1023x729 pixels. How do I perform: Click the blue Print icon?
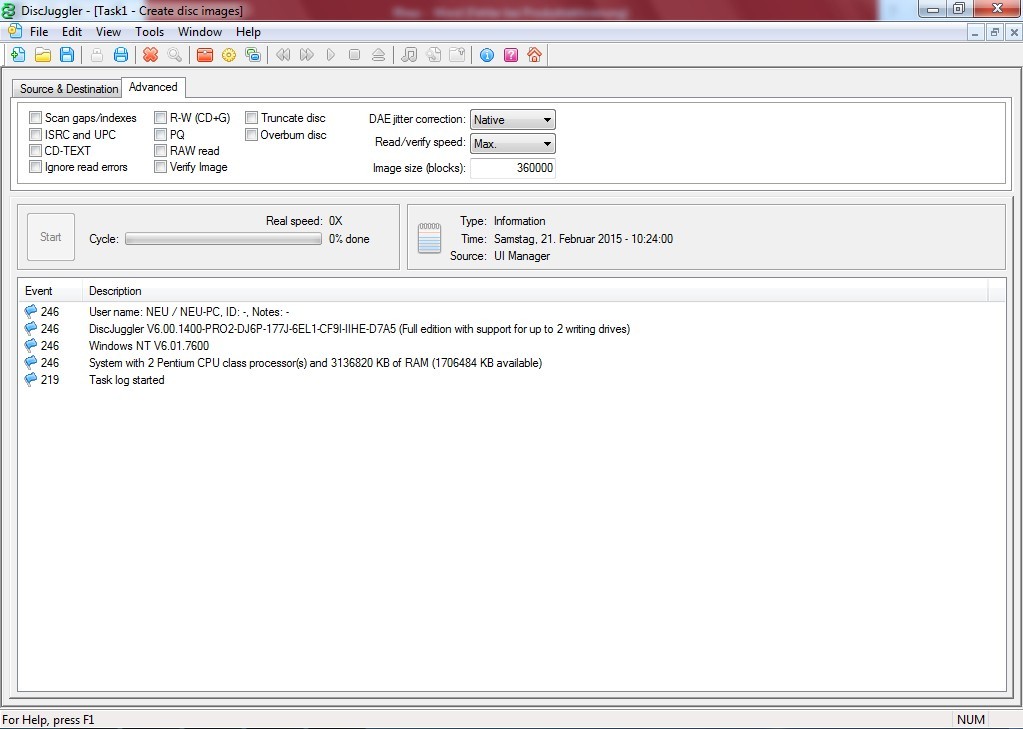click(121, 55)
